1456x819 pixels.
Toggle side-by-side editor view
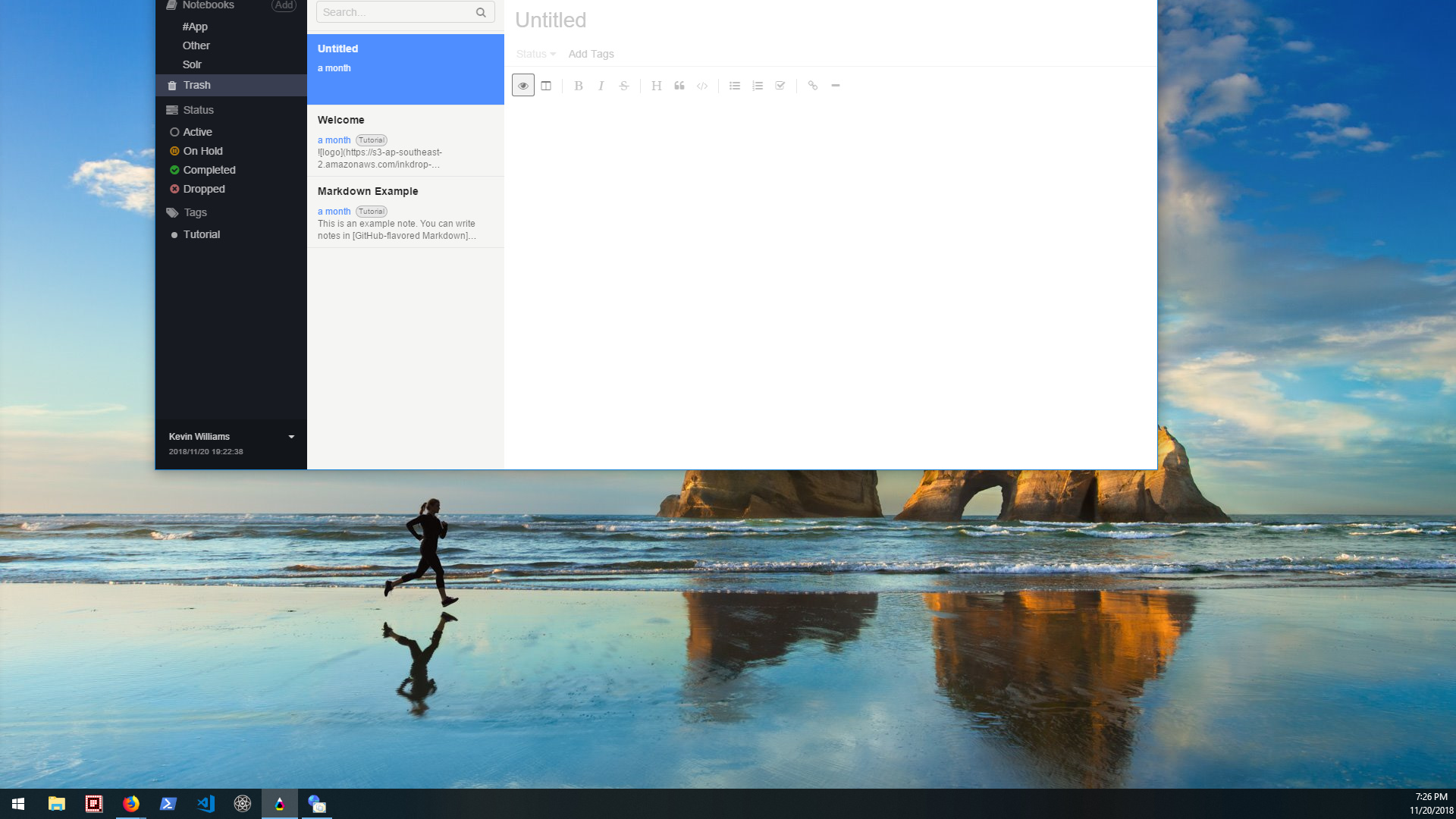[546, 86]
